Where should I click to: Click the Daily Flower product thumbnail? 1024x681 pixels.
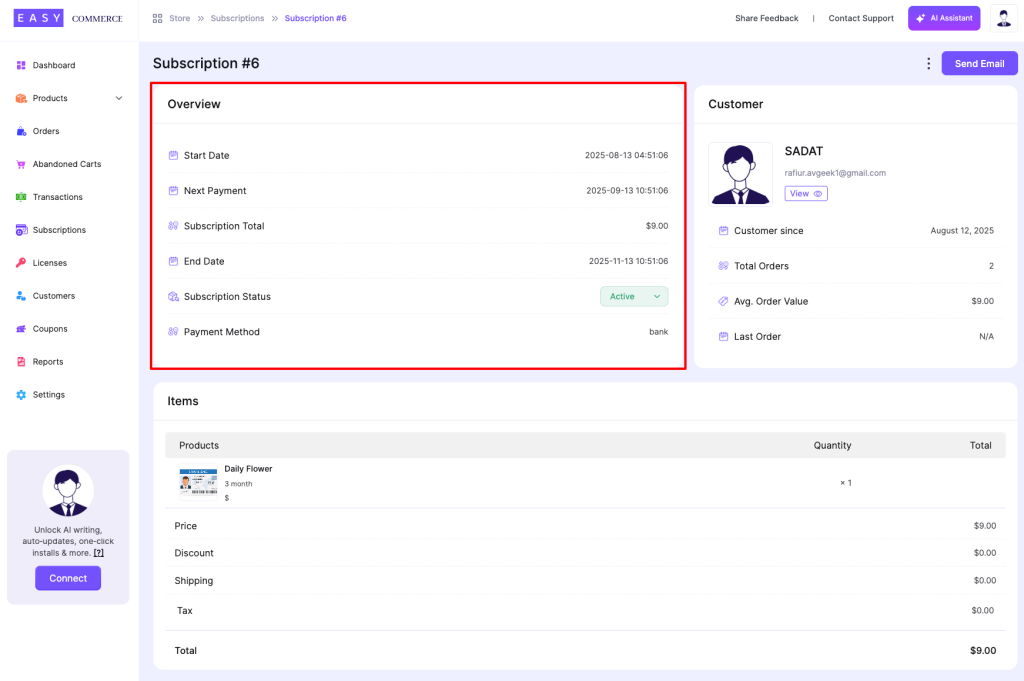[x=199, y=483]
